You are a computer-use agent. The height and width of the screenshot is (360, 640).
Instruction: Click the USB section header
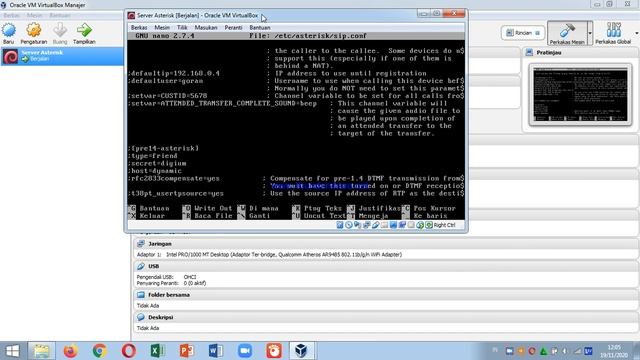click(x=385, y=266)
